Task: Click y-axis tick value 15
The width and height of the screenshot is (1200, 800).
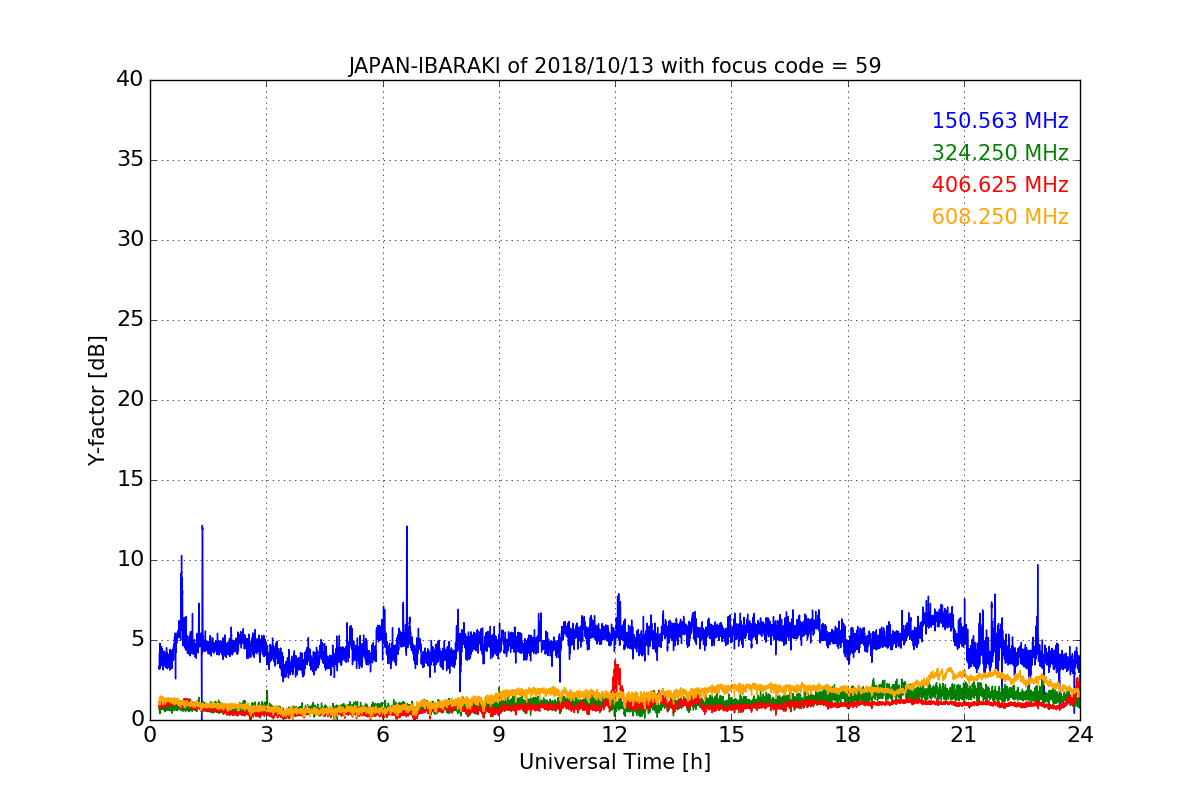Action: [x=130, y=480]
